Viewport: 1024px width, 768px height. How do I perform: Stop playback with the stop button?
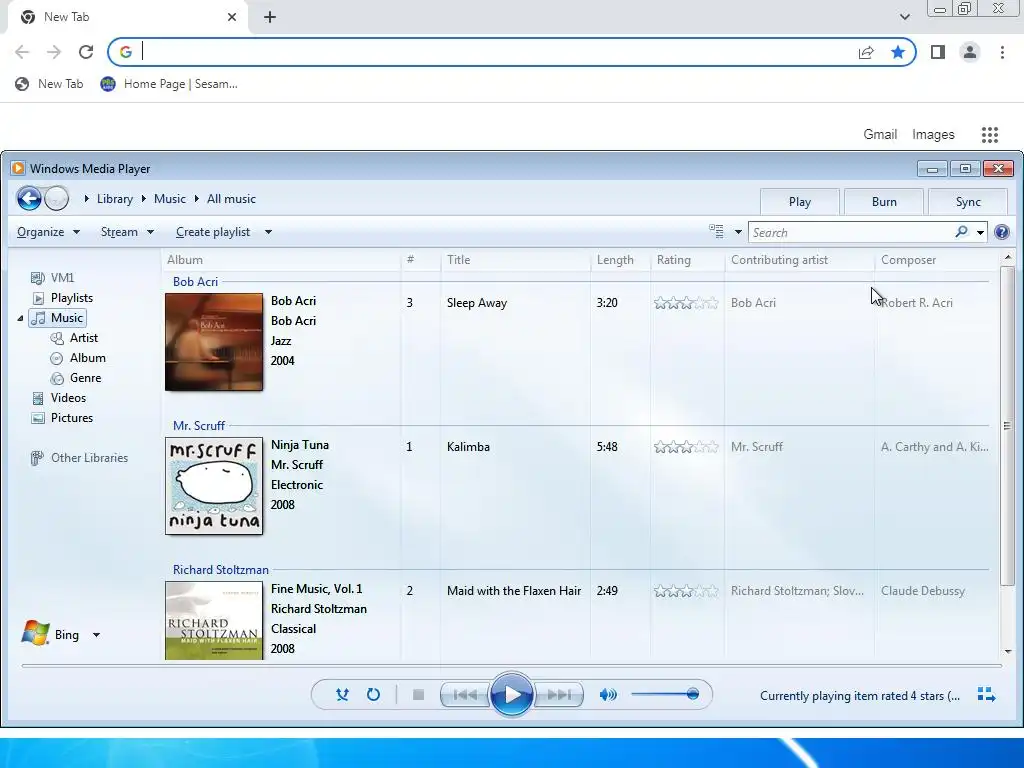pyautogui.click(x=419, y=695)
